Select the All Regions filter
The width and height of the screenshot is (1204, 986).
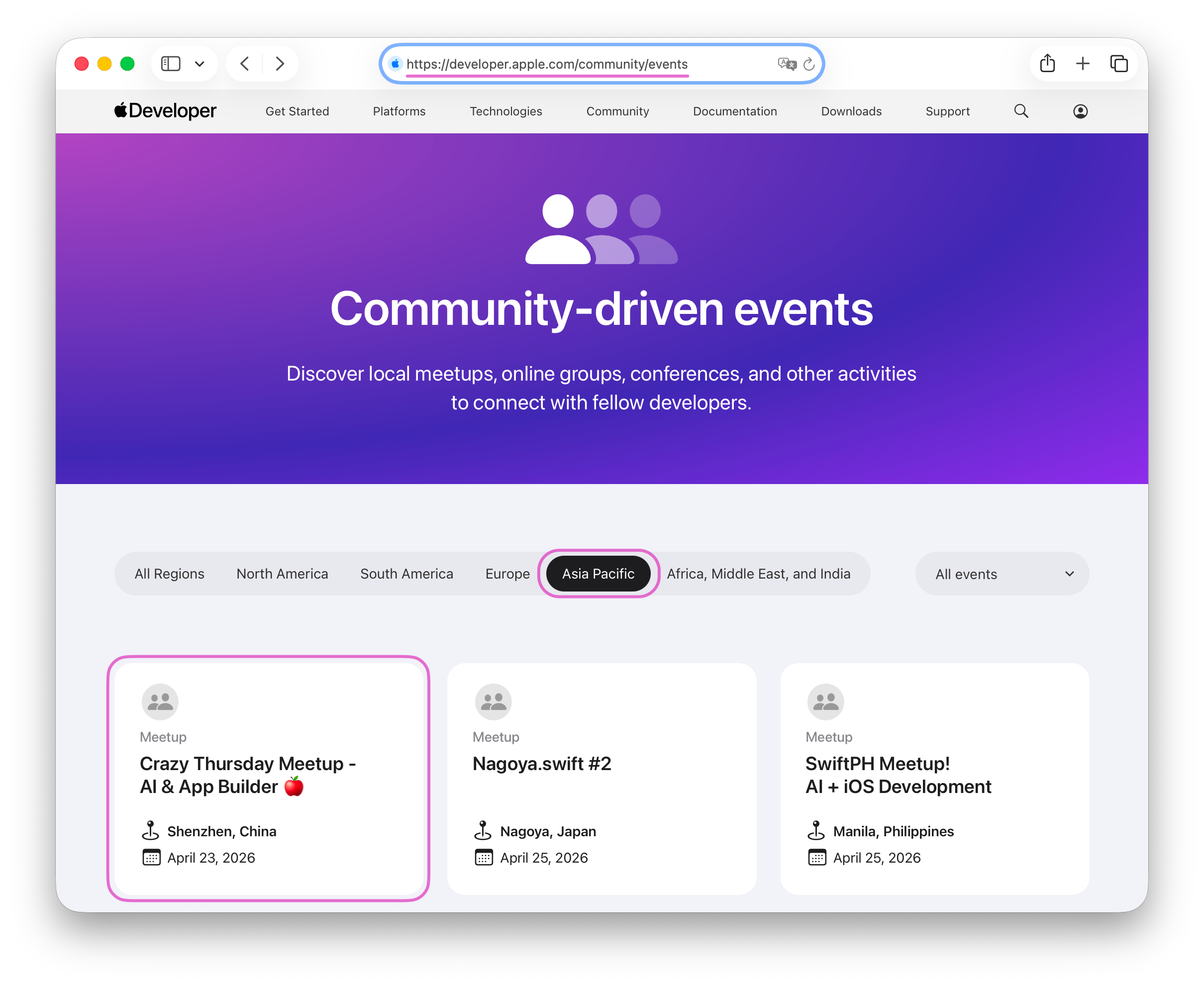pos(169,574)
